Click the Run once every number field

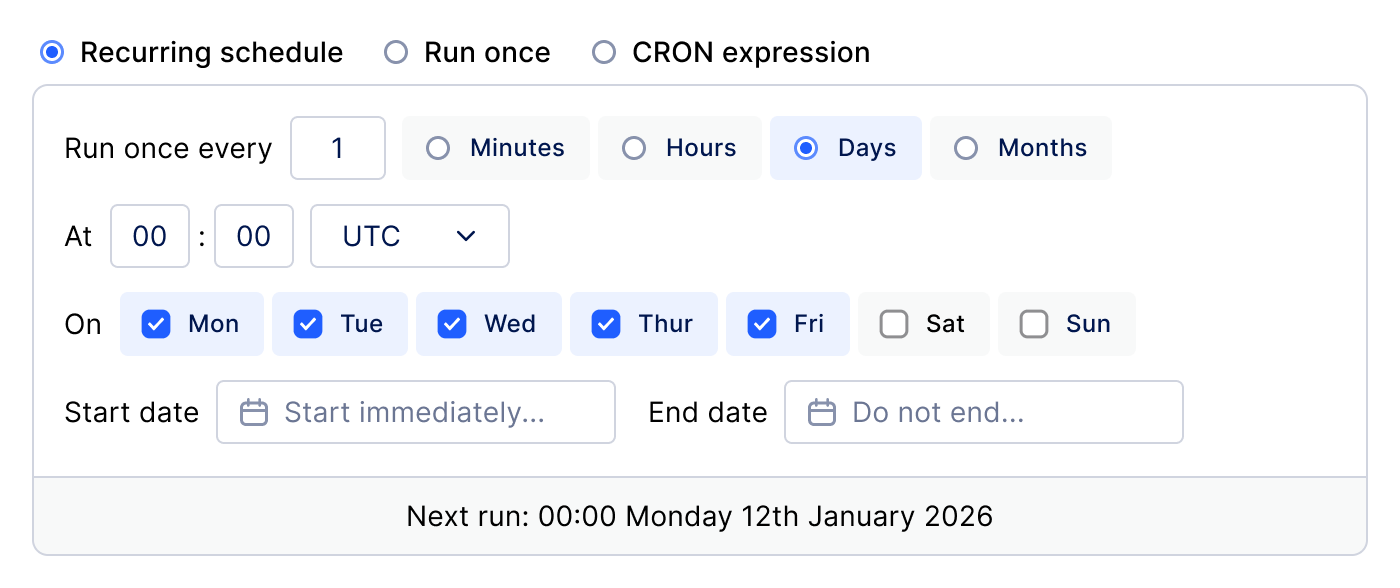338,148
